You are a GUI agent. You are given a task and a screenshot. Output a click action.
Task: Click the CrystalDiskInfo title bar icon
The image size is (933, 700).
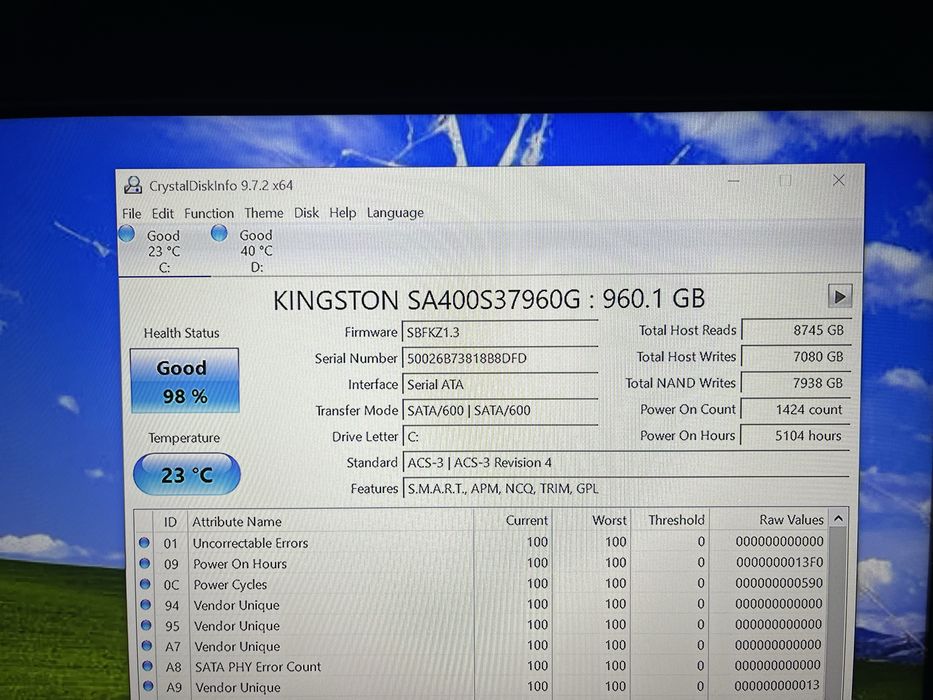pos(133,185)
